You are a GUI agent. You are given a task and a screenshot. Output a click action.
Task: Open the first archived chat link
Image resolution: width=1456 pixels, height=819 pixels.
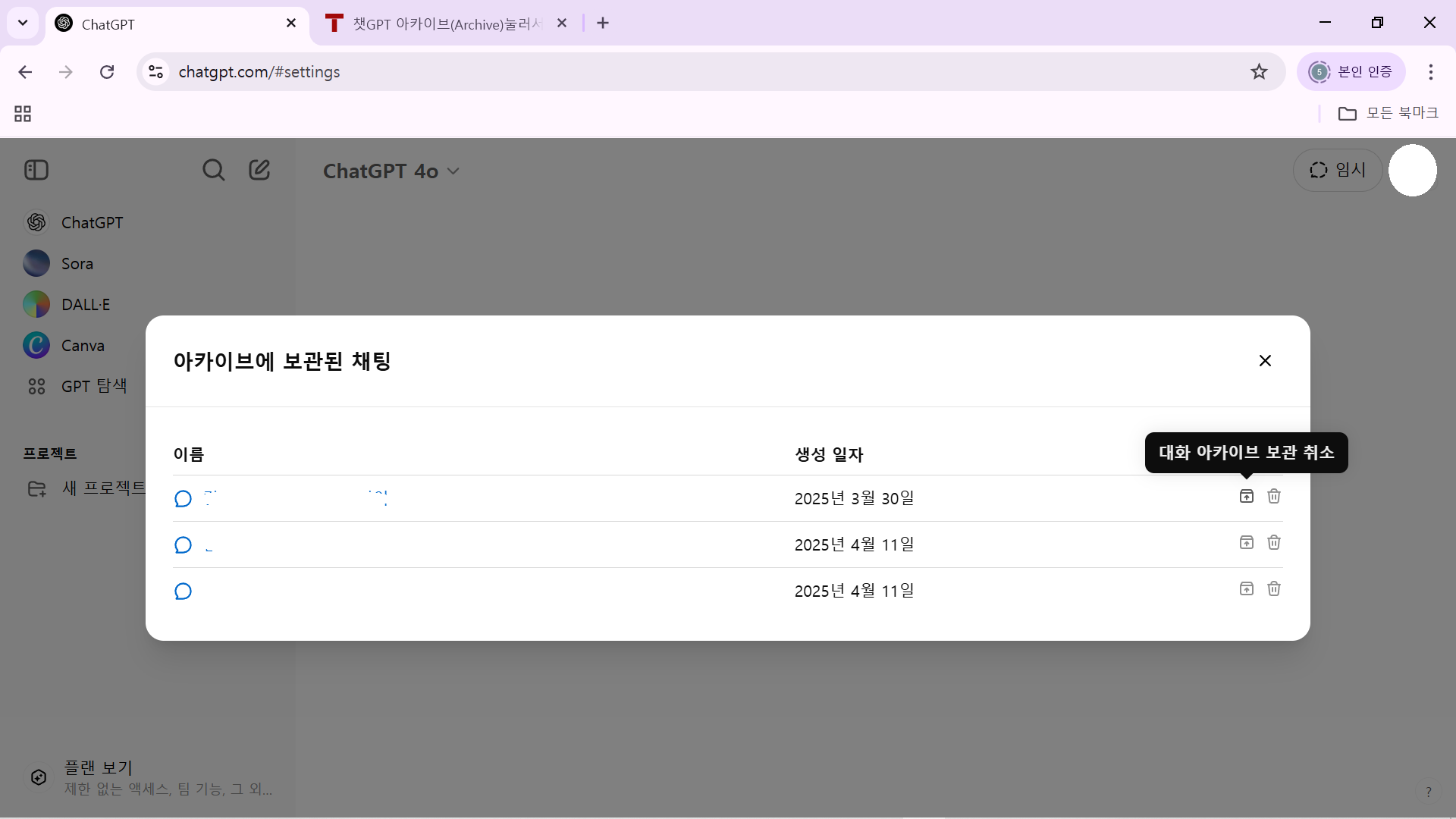(x=296, y=498)
